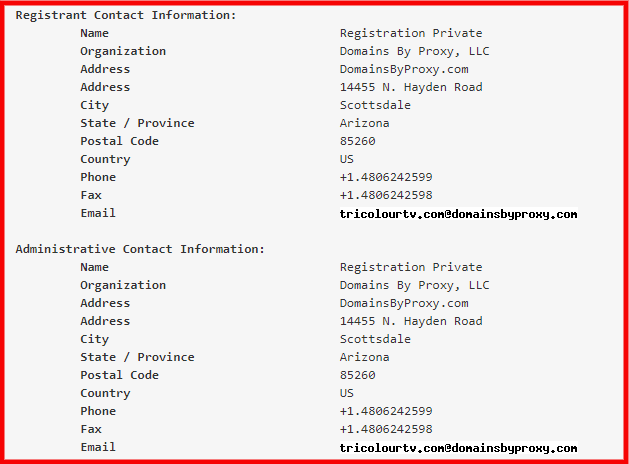Click Registrant phone number +1.4806242599
Viewport: 629px width, 464px height.
pos(386,177)
